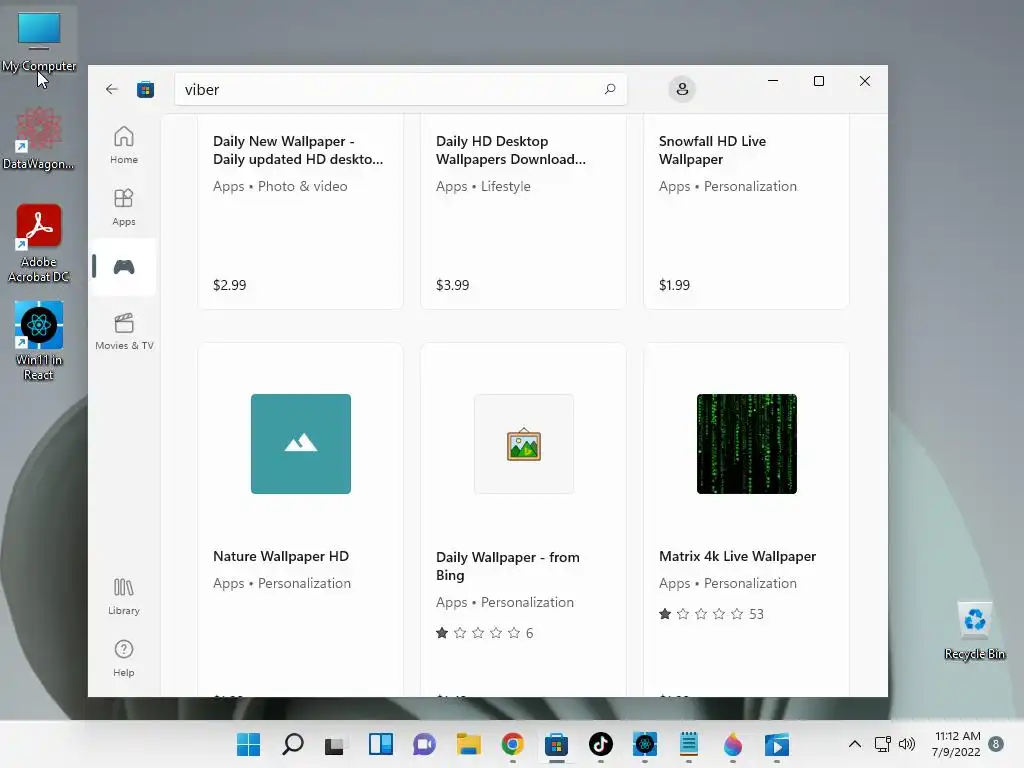Open Daily New Wallpaper app title
The width and height of the screenshot is (1024, 768).
click(x=298, y=150)
